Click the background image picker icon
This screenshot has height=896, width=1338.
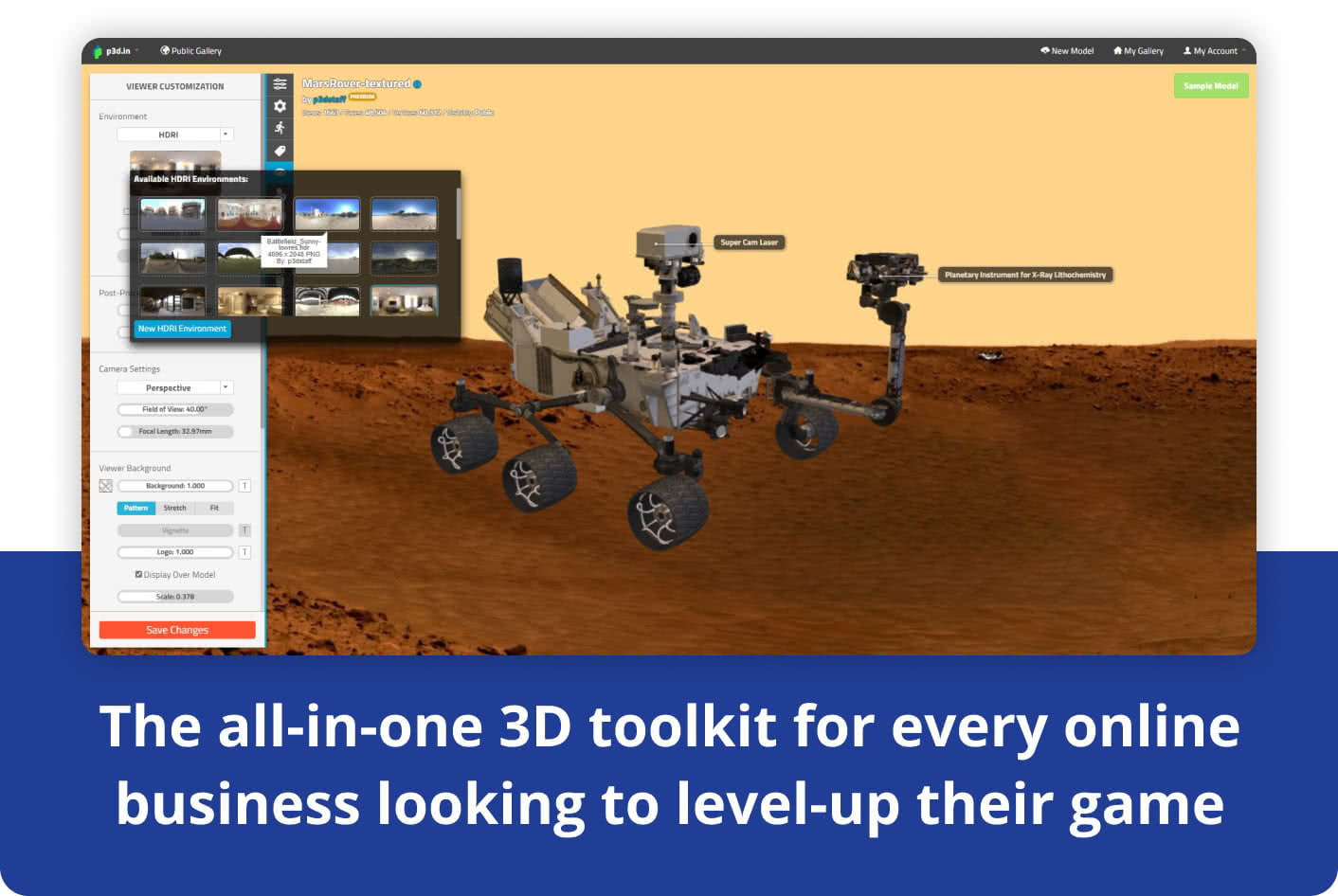[105, 486]
